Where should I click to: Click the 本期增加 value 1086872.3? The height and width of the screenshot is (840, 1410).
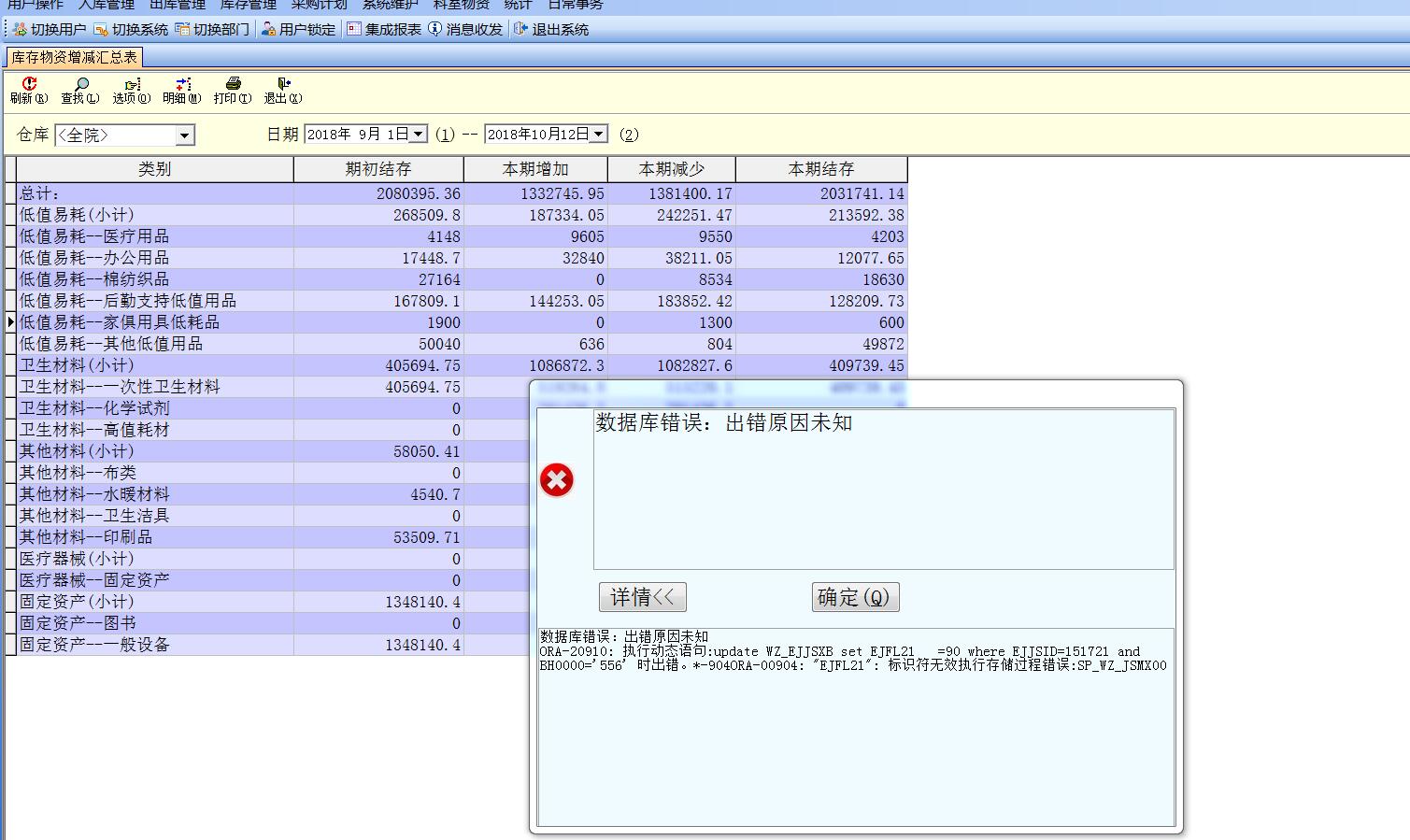pos(566,365)
